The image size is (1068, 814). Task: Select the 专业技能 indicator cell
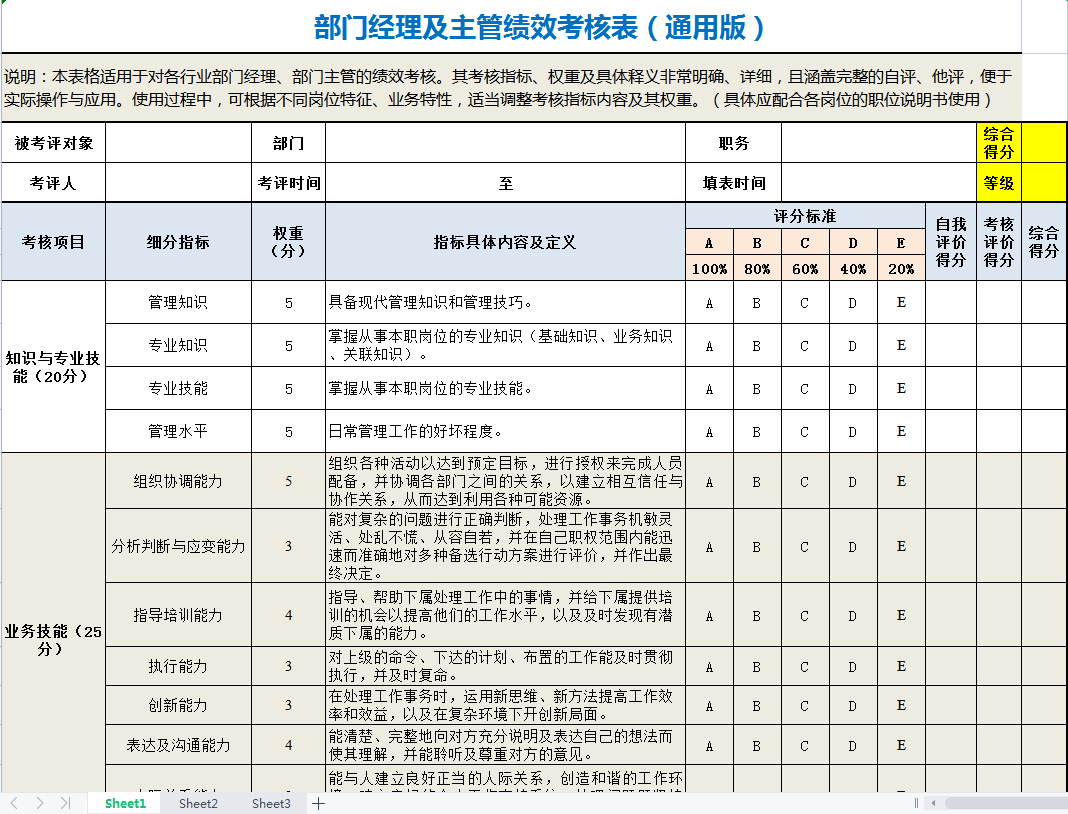click(x=178, y=388)
